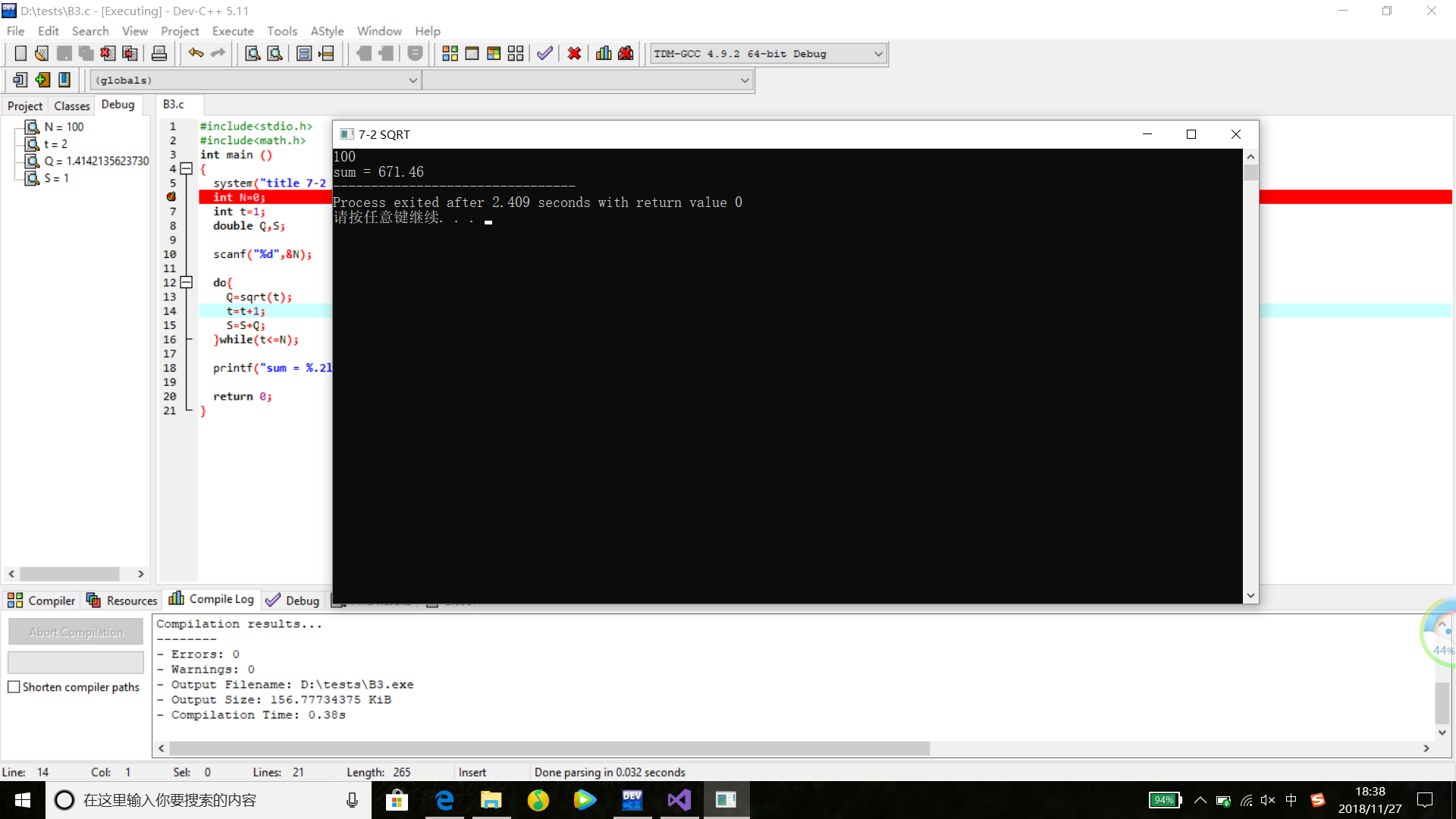
Task: Click the Undo arrow icon
Action: point(196,54)
